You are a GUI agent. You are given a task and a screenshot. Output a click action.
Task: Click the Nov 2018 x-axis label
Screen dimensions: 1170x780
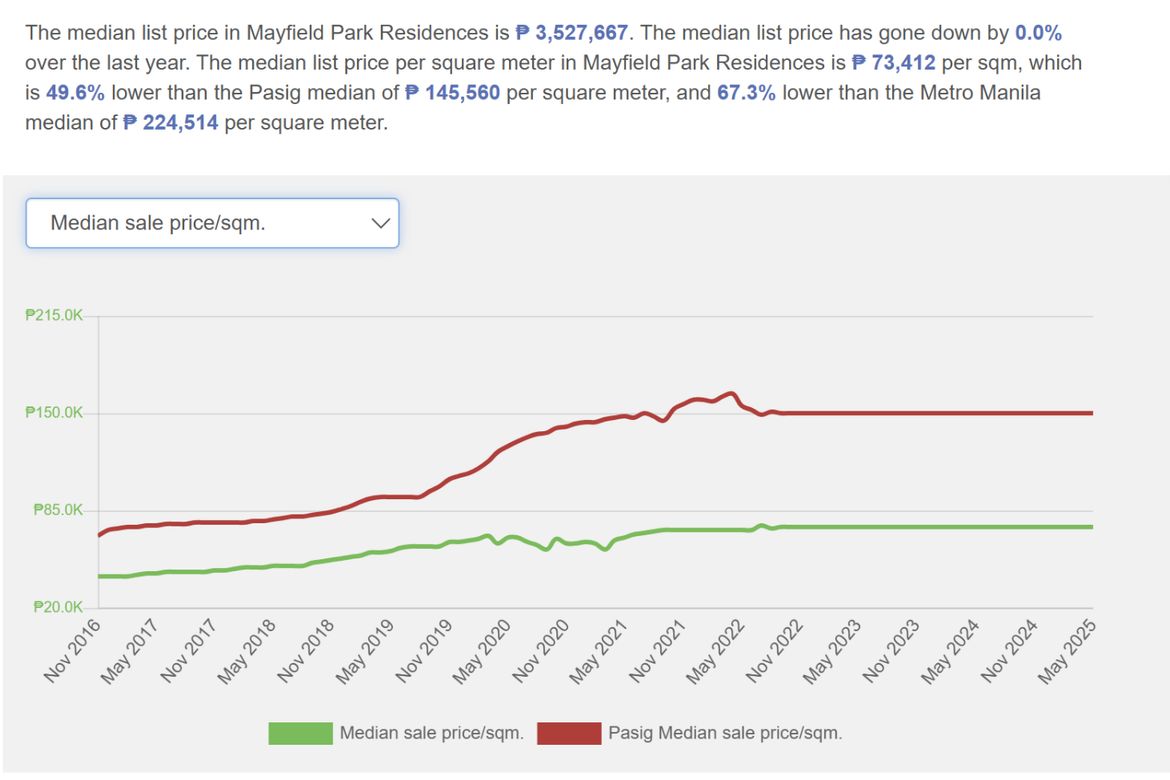305,650
